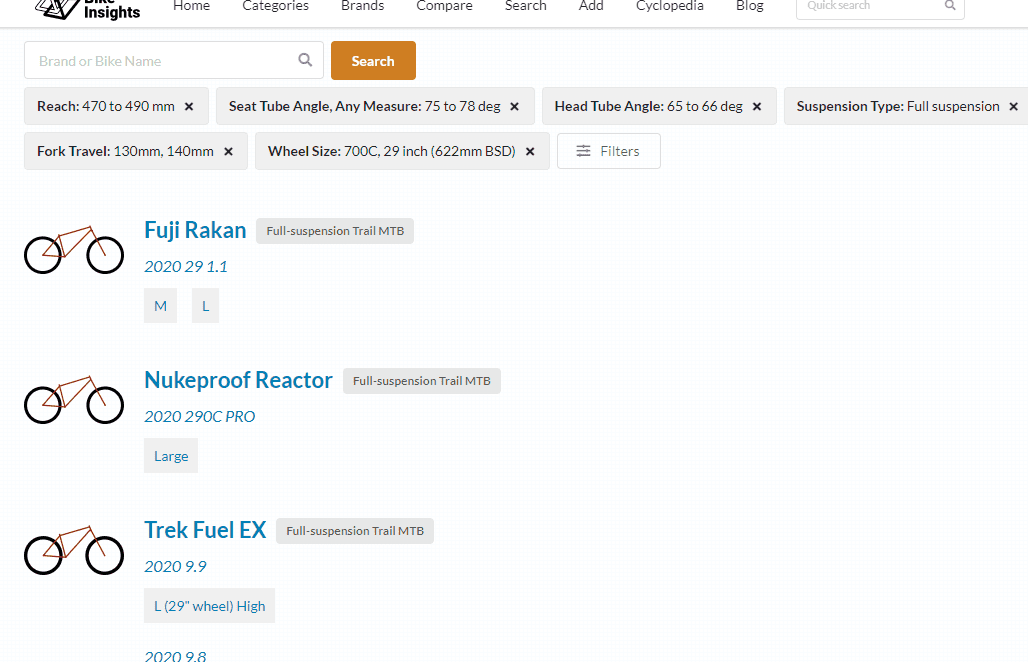Open the Fuji Rakan bike thumbnail
The image size is (1028, 662).
click(x=74, y=250)
